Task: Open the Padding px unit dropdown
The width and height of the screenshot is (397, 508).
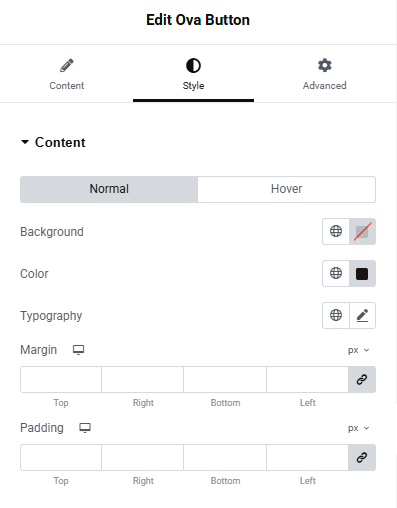Action: point(359,428)
